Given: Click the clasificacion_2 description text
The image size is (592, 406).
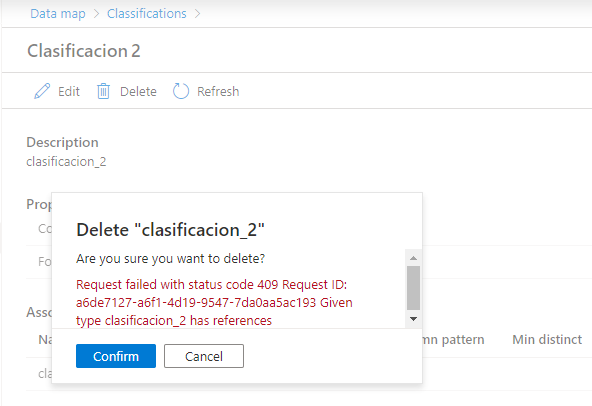Looking at the screenshot, I should tap(66, 162).
